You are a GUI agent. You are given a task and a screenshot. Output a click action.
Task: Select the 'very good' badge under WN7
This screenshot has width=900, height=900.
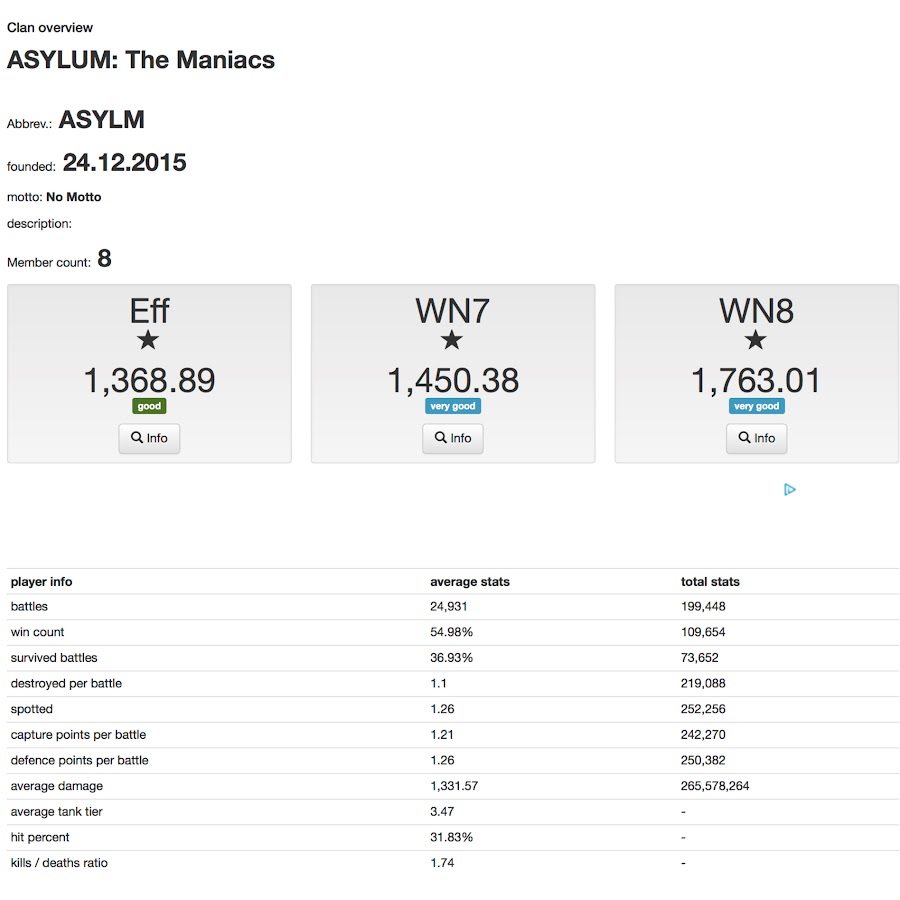click(x=452, y=406)
